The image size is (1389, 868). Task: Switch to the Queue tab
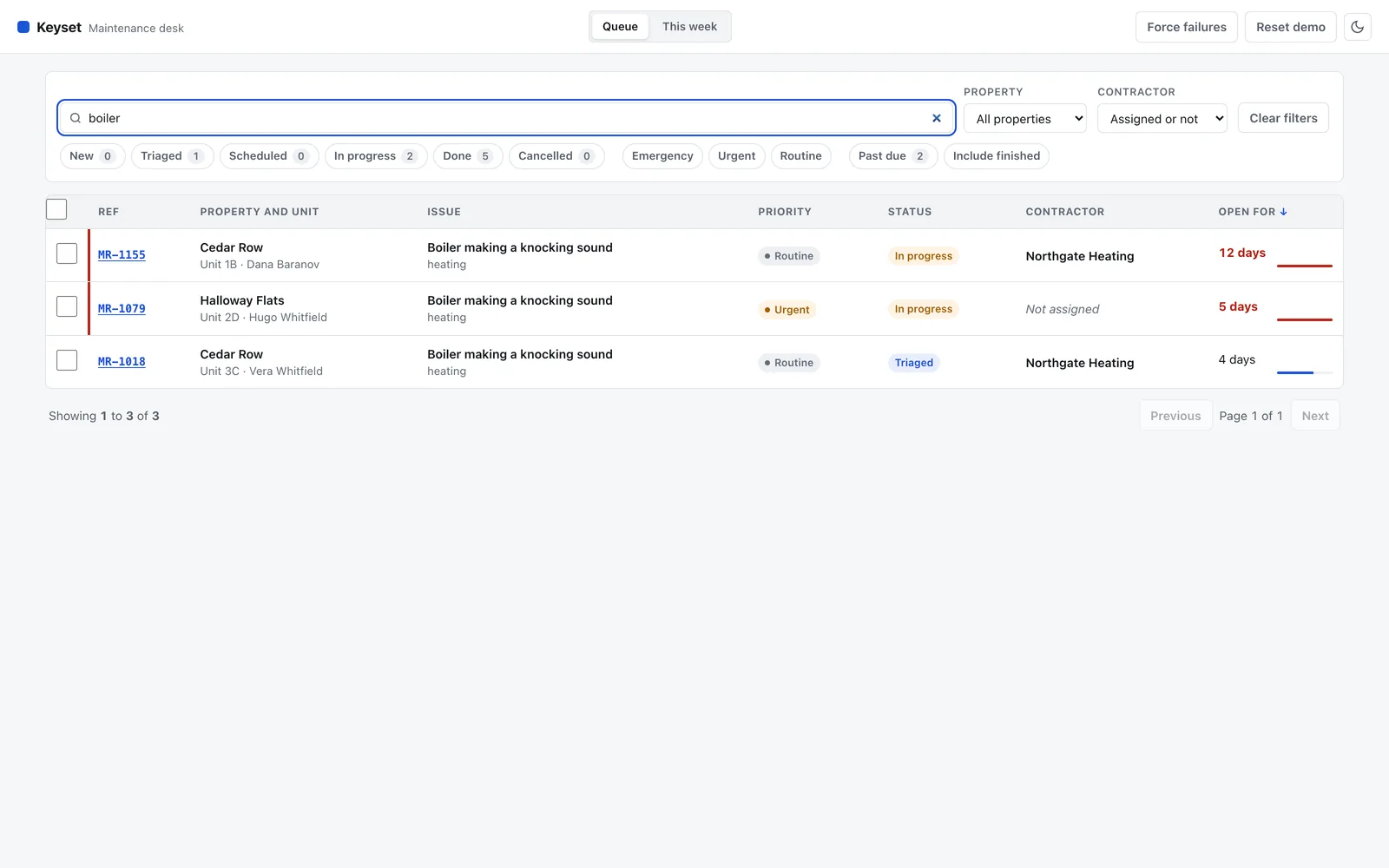coord(620,27)
